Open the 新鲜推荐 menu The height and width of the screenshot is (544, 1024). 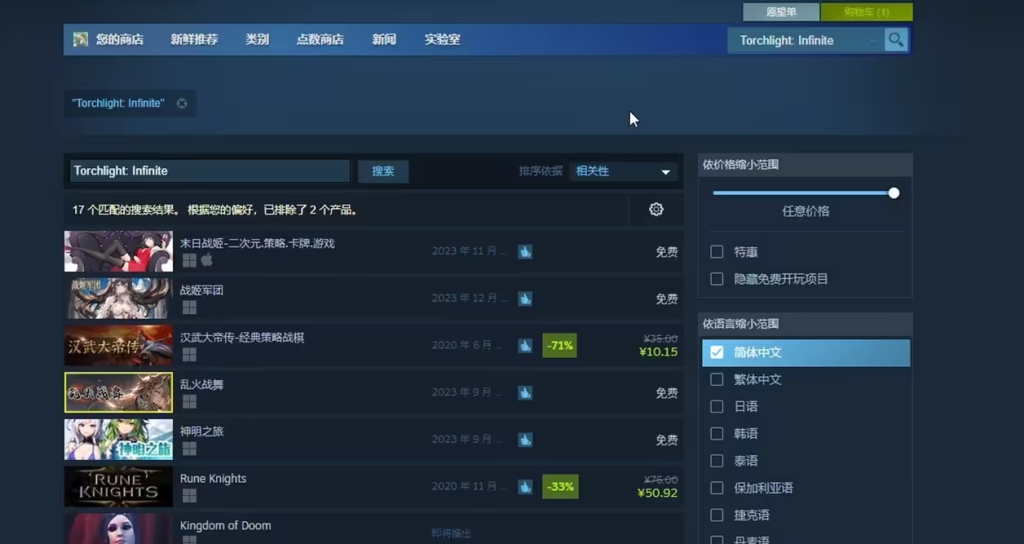coord(194,39)
